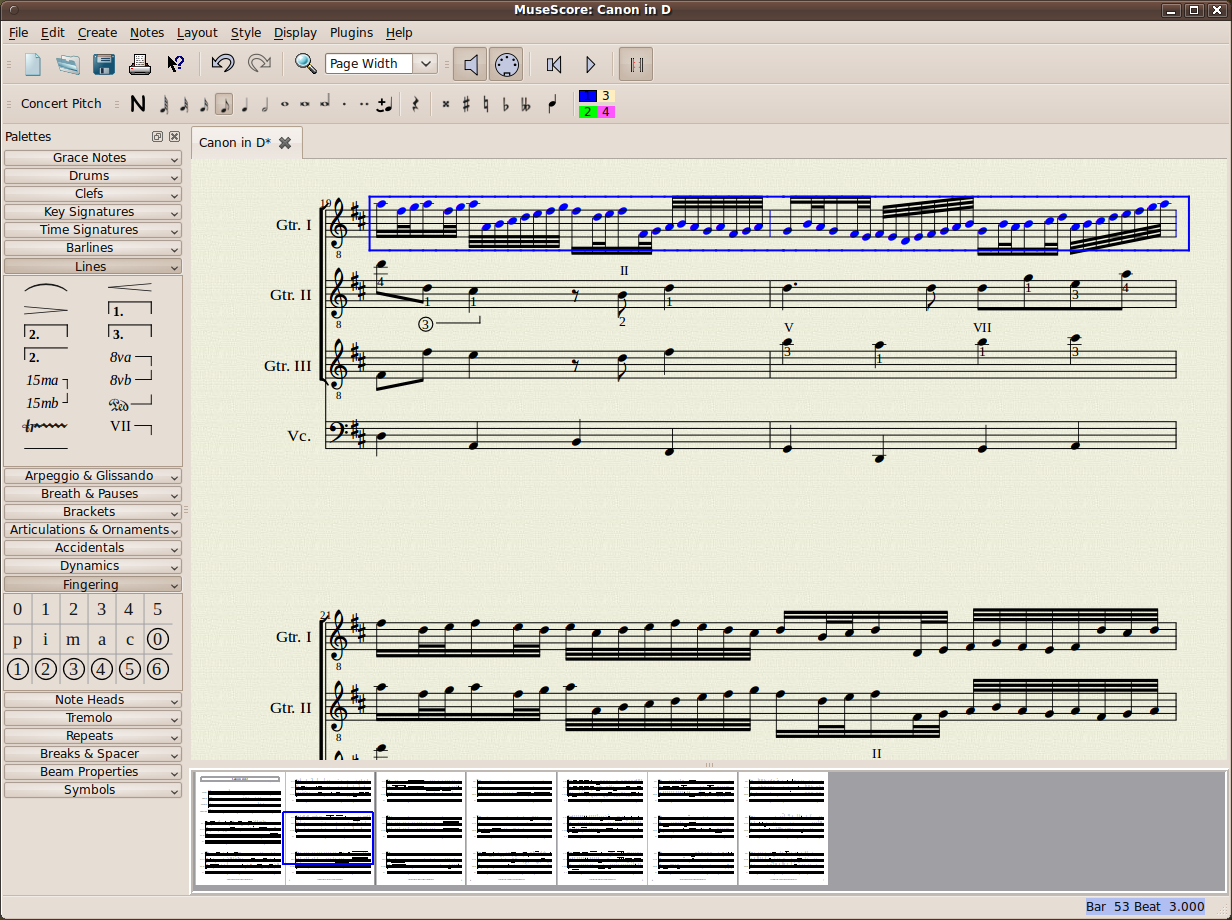Open the Plugins menu
The width and height of the screenshot is (1232, 920).
[x=351, y=32]
